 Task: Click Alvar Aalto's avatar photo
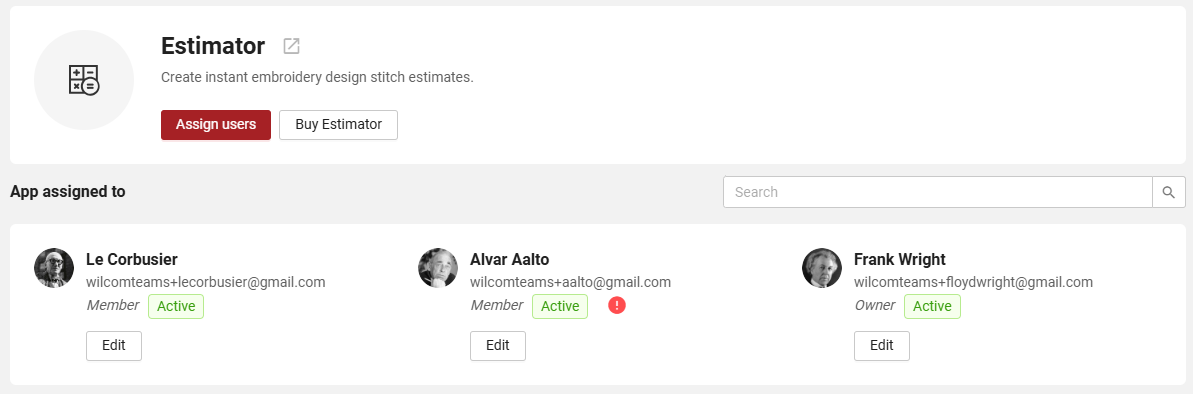tap(438, 268)
